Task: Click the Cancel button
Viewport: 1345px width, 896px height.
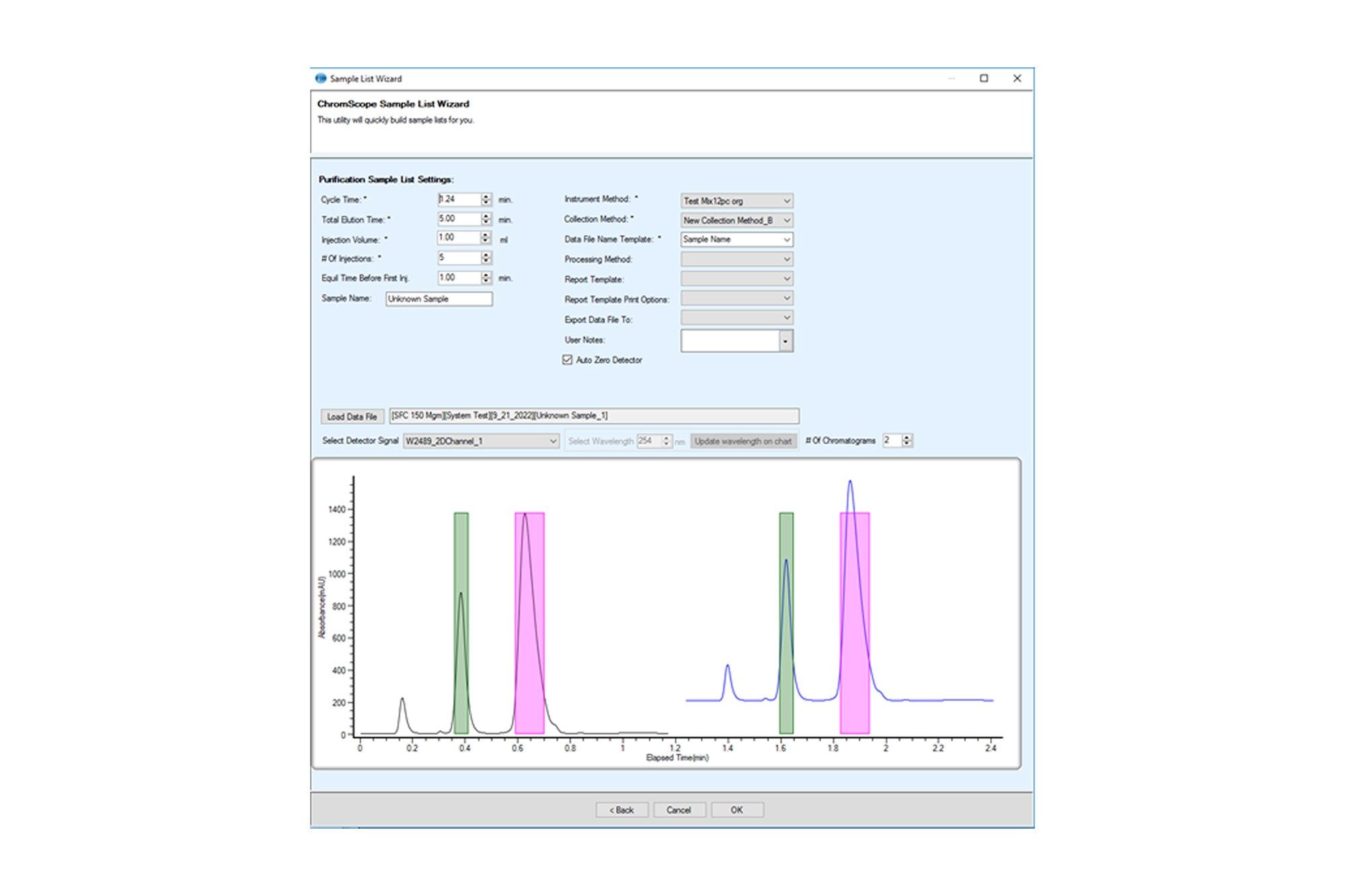Action: click(x=679, y=810)
